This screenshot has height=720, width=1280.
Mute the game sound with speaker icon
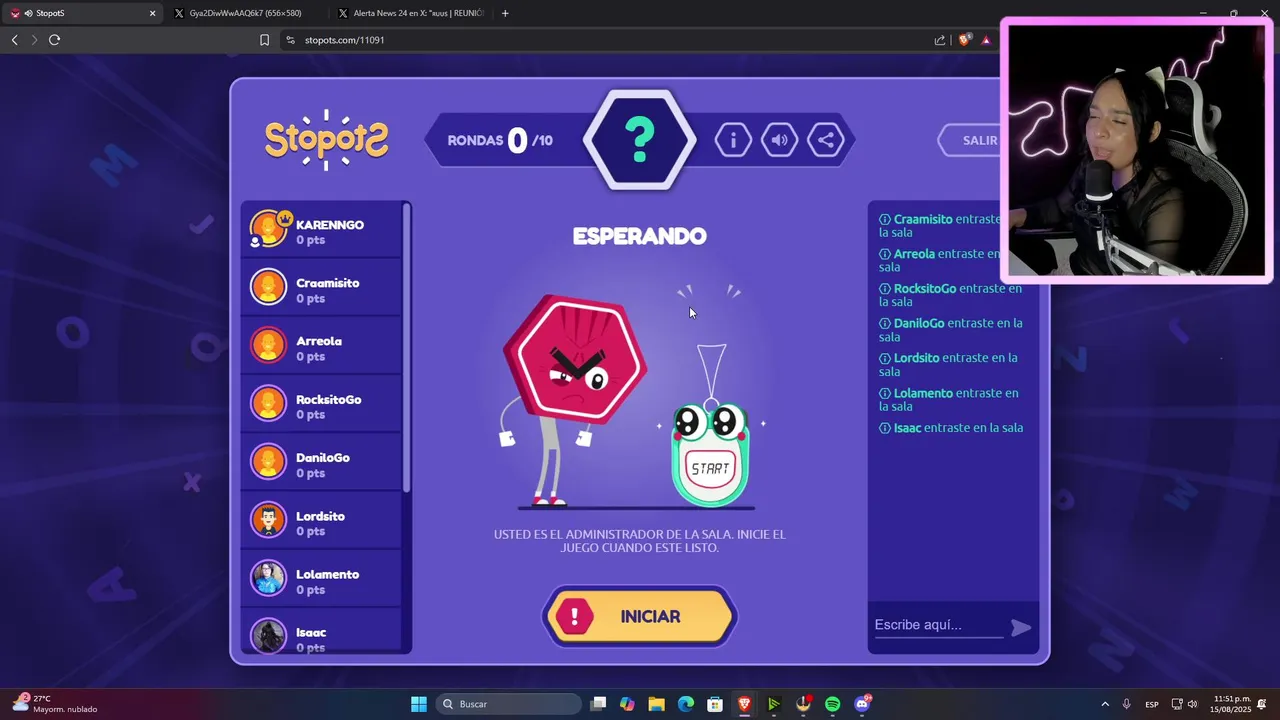[779, 140]
